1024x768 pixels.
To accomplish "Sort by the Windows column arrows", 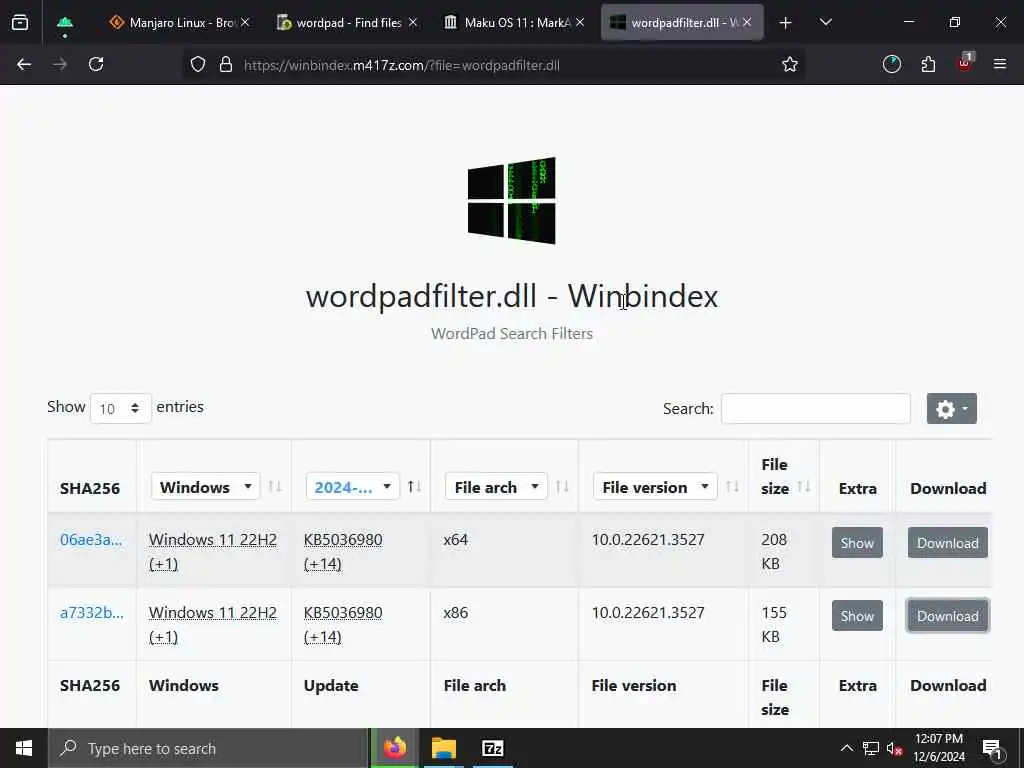I will 275,487.
